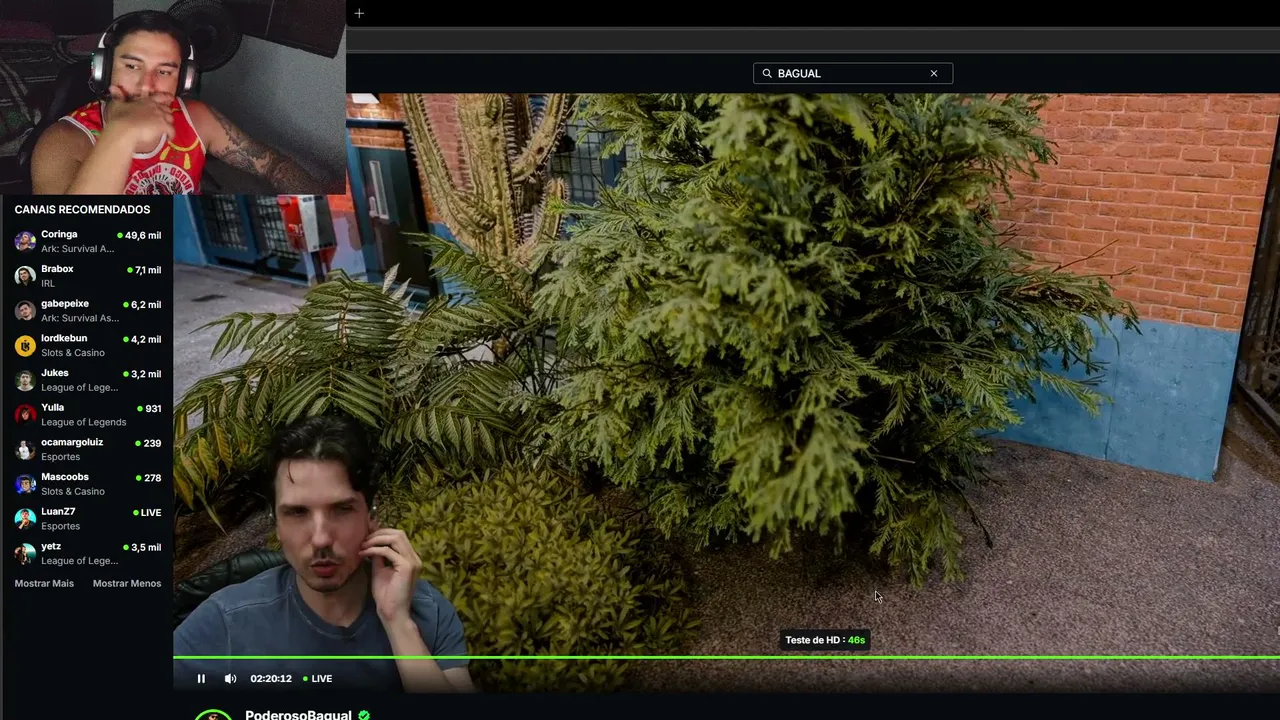
Task: Collapse list with Mostrar Menos
Action: click(x=127, y=583)
